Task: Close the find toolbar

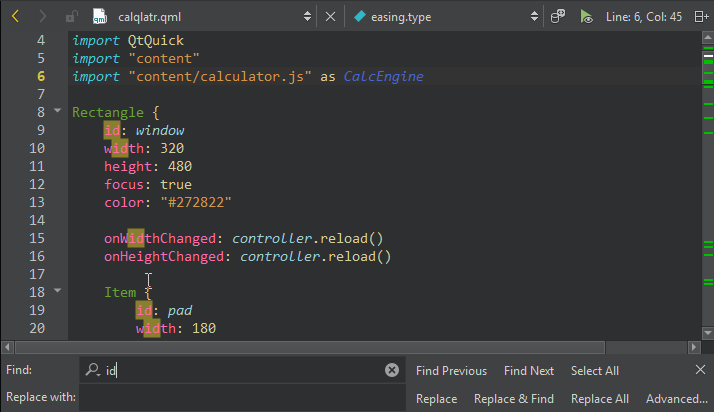Action: click(699, 370)
